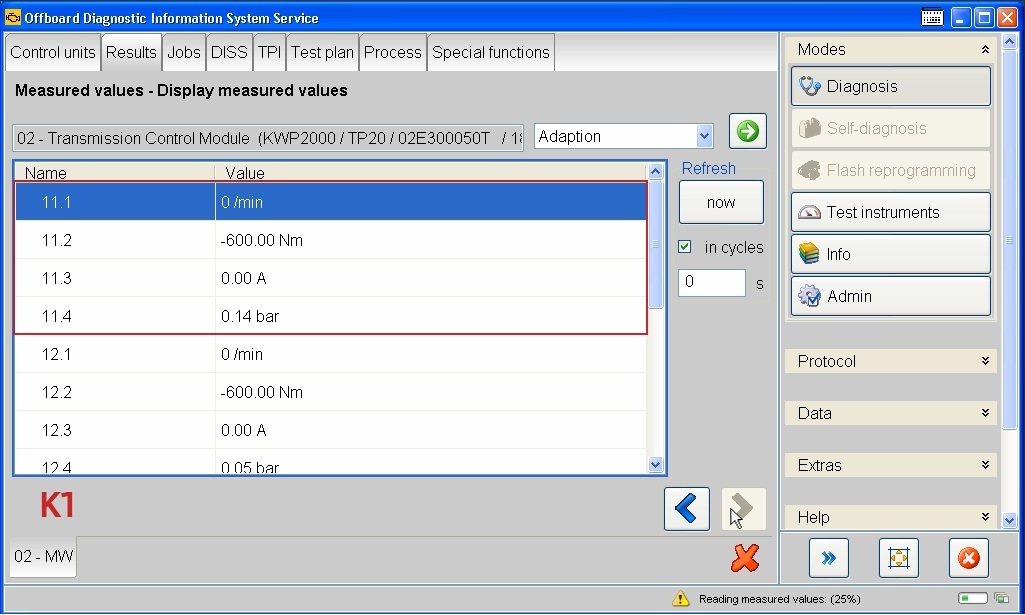Open the Special functions tab
Screen dimensions: 1025x615
(x=490, y=52)
